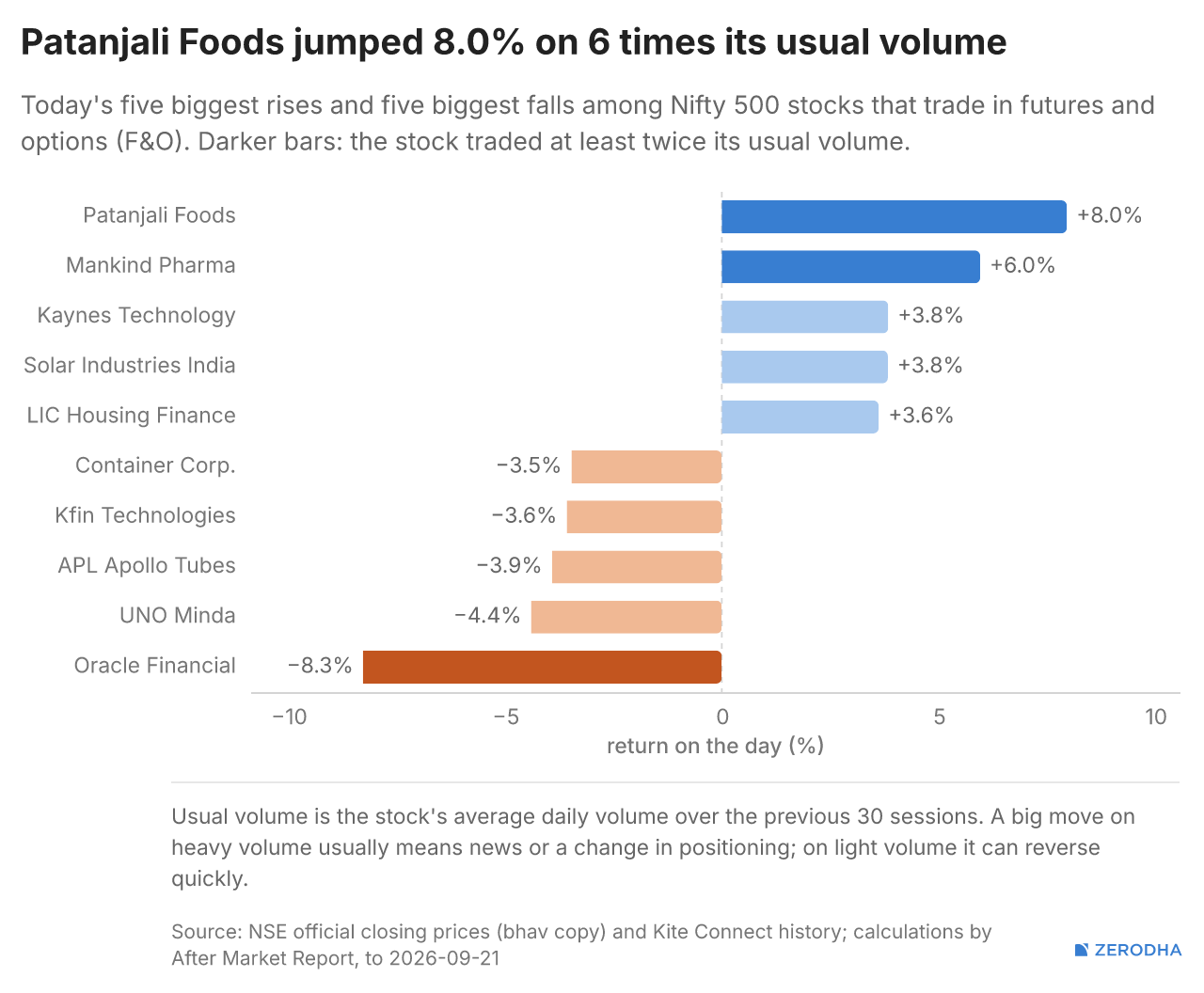Click the +6.0% value label
This screenshot has height=993, width=1204.
coord(1022,265)
